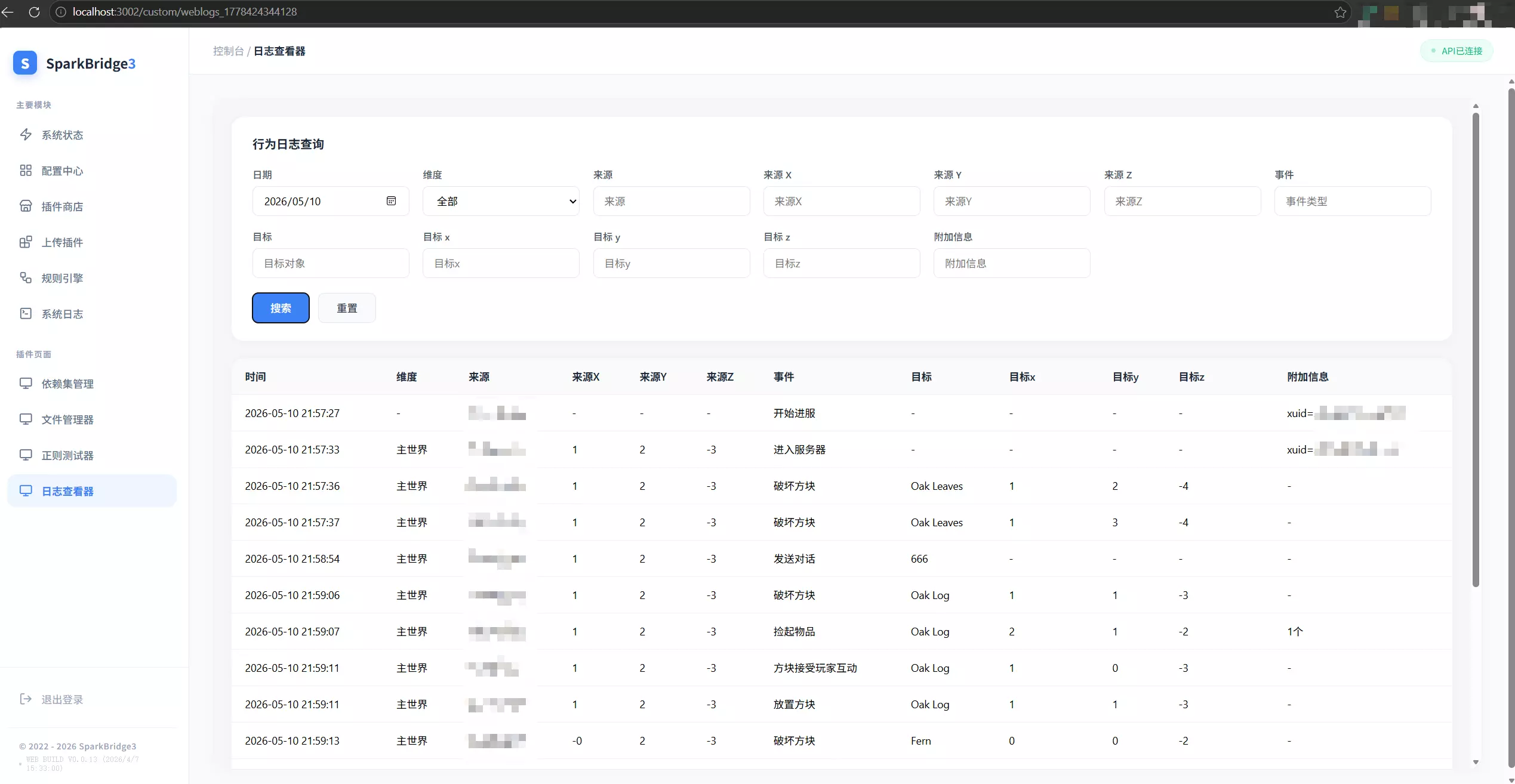Click the browser address bar URL
Screen dimensions: 1515x784
click(x=184, y=12)
